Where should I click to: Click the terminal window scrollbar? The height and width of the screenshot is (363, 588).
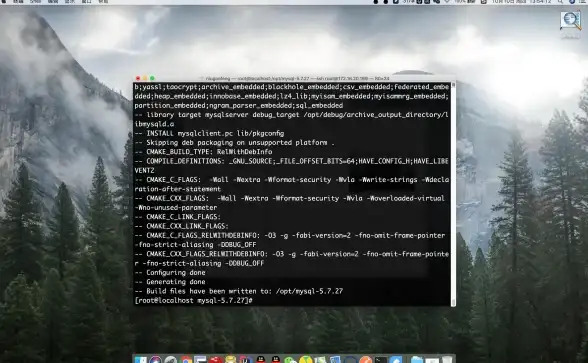pyautogui.click(x=453, y=194)
